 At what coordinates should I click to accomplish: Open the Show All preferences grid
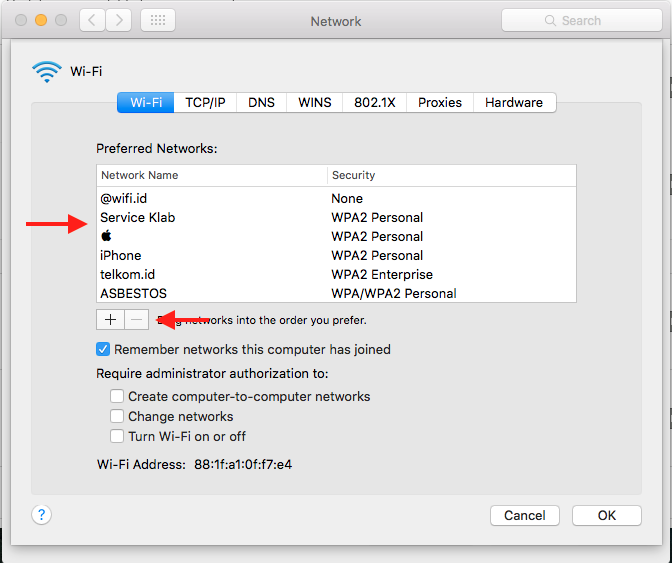[x=158, y=20]
